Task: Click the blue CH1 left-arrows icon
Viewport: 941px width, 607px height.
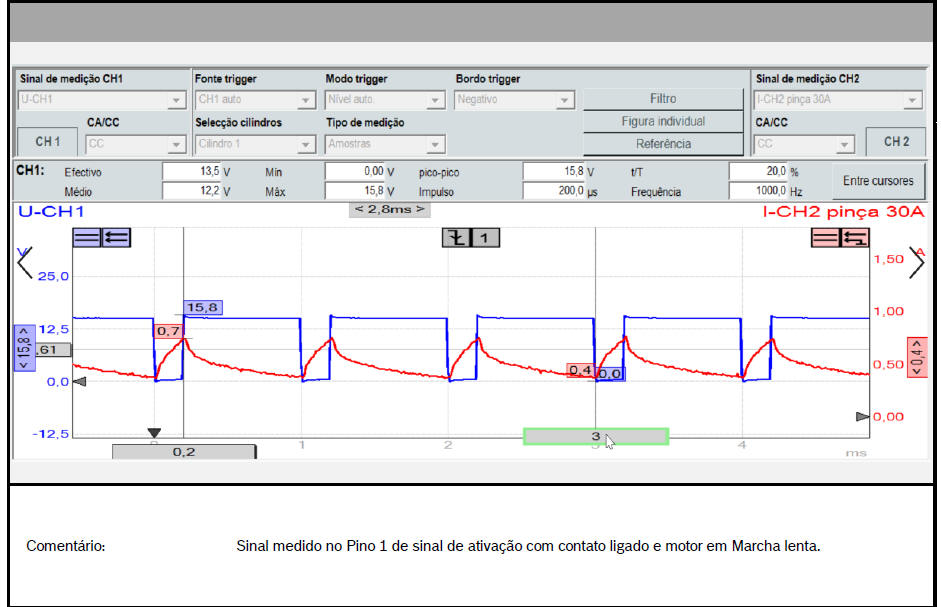Action: pos(116,237)
